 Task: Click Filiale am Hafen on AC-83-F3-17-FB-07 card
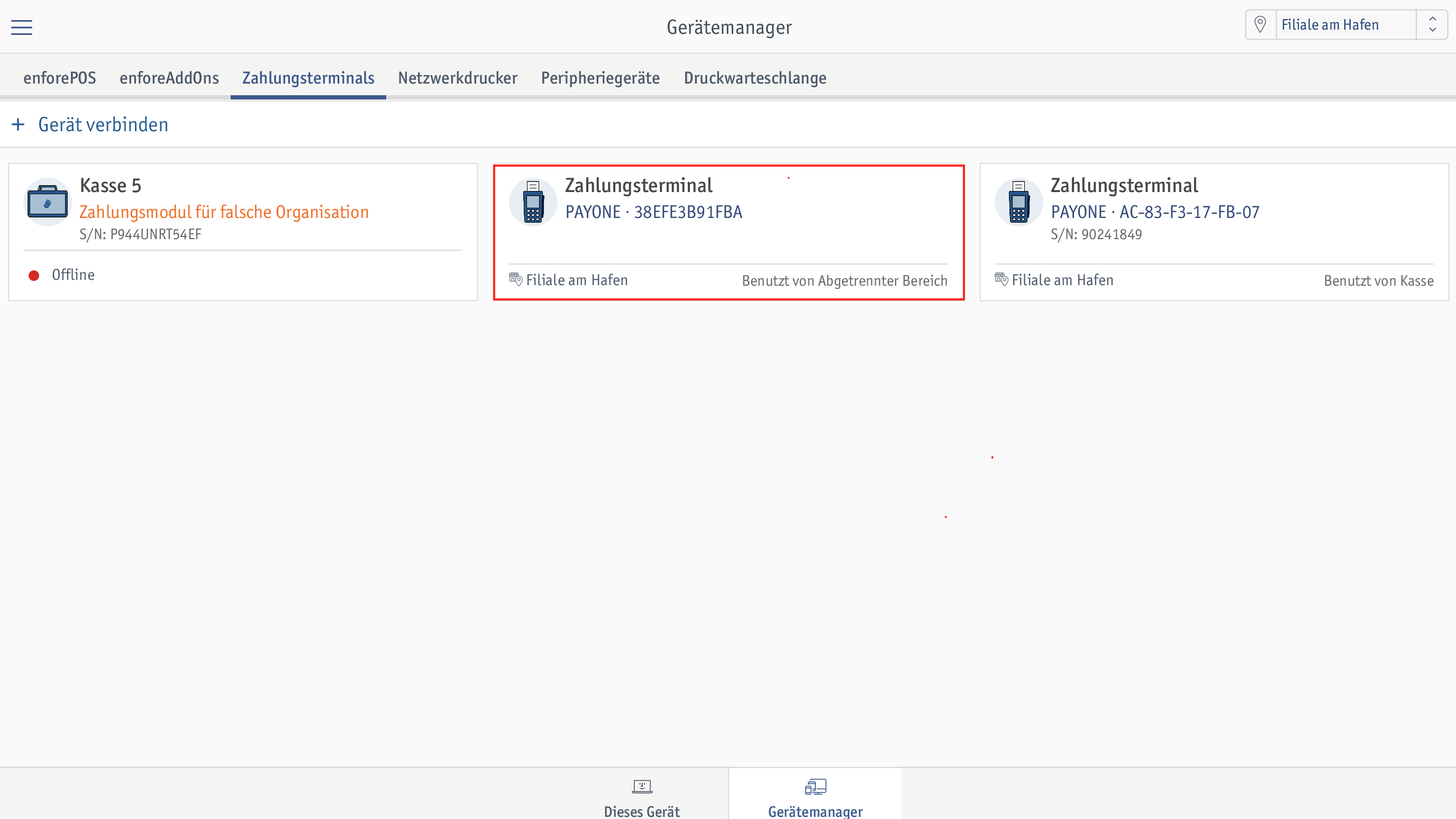point(1062,280)
